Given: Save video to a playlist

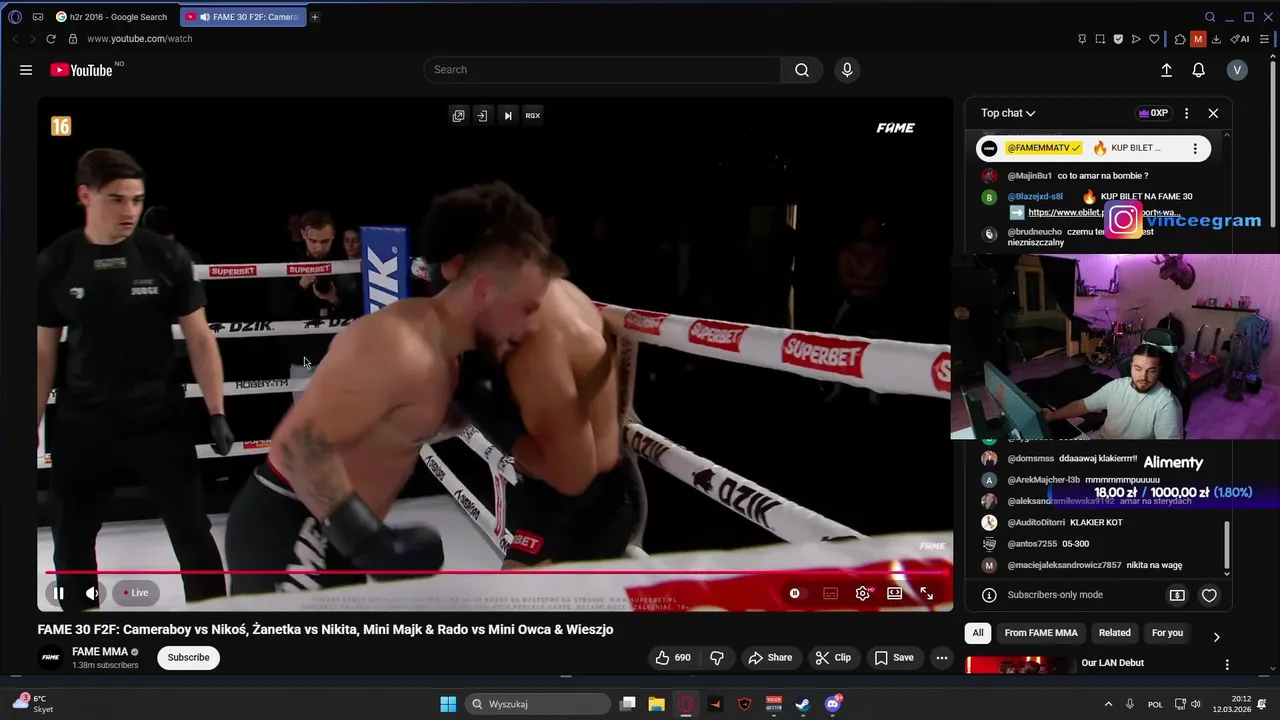Looking at the screenshot, I should pyautogui.click(x=894, y=657).
